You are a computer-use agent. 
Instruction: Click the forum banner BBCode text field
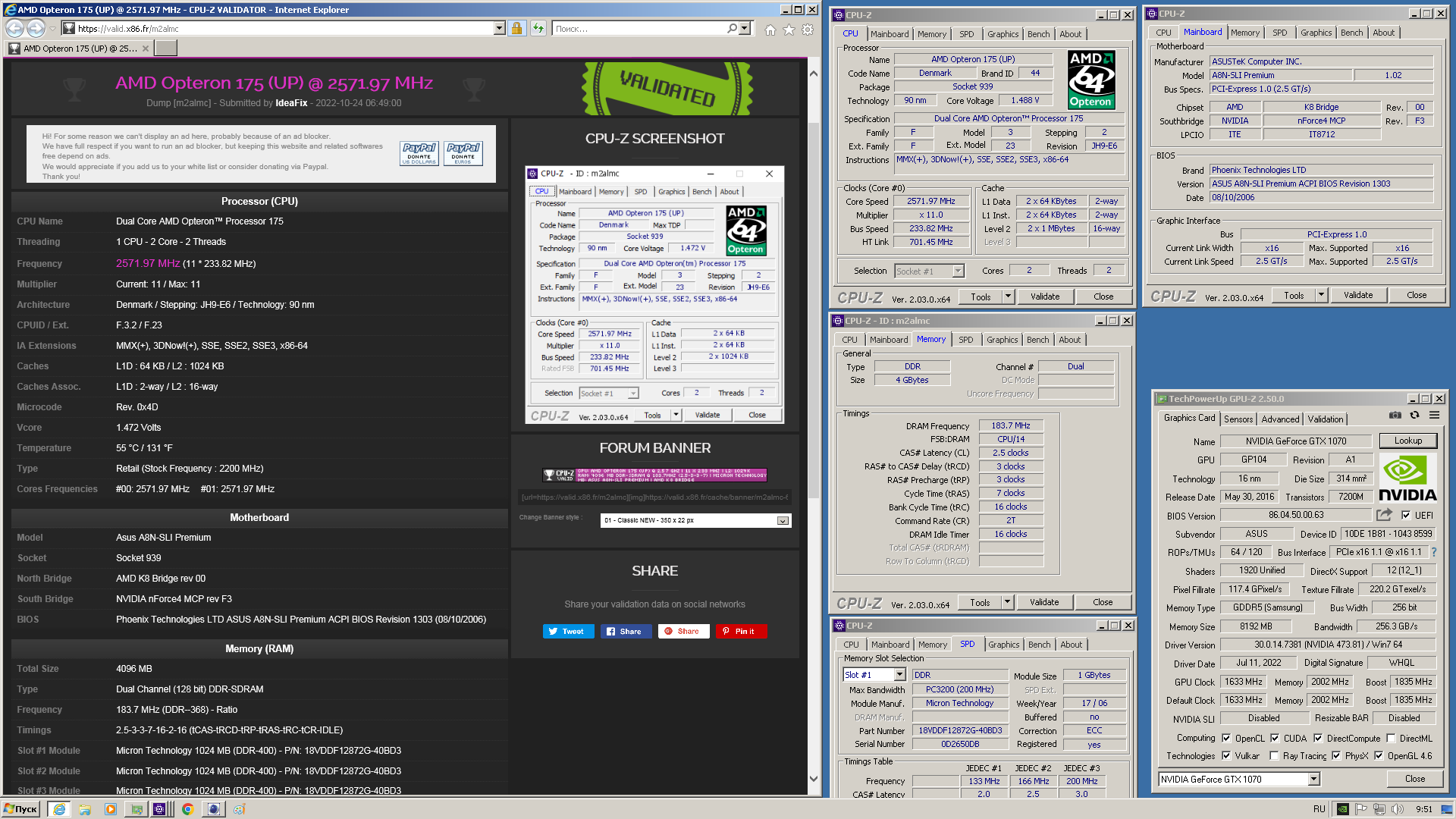click(655, 497)
